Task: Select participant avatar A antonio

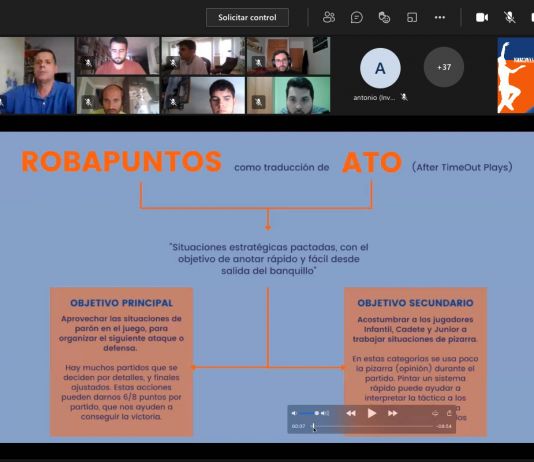Action: click(380, 68)
